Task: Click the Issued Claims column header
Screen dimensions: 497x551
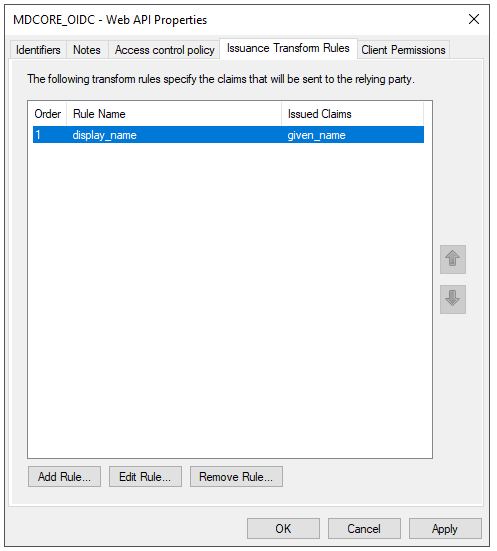Action: click(353, 114)
